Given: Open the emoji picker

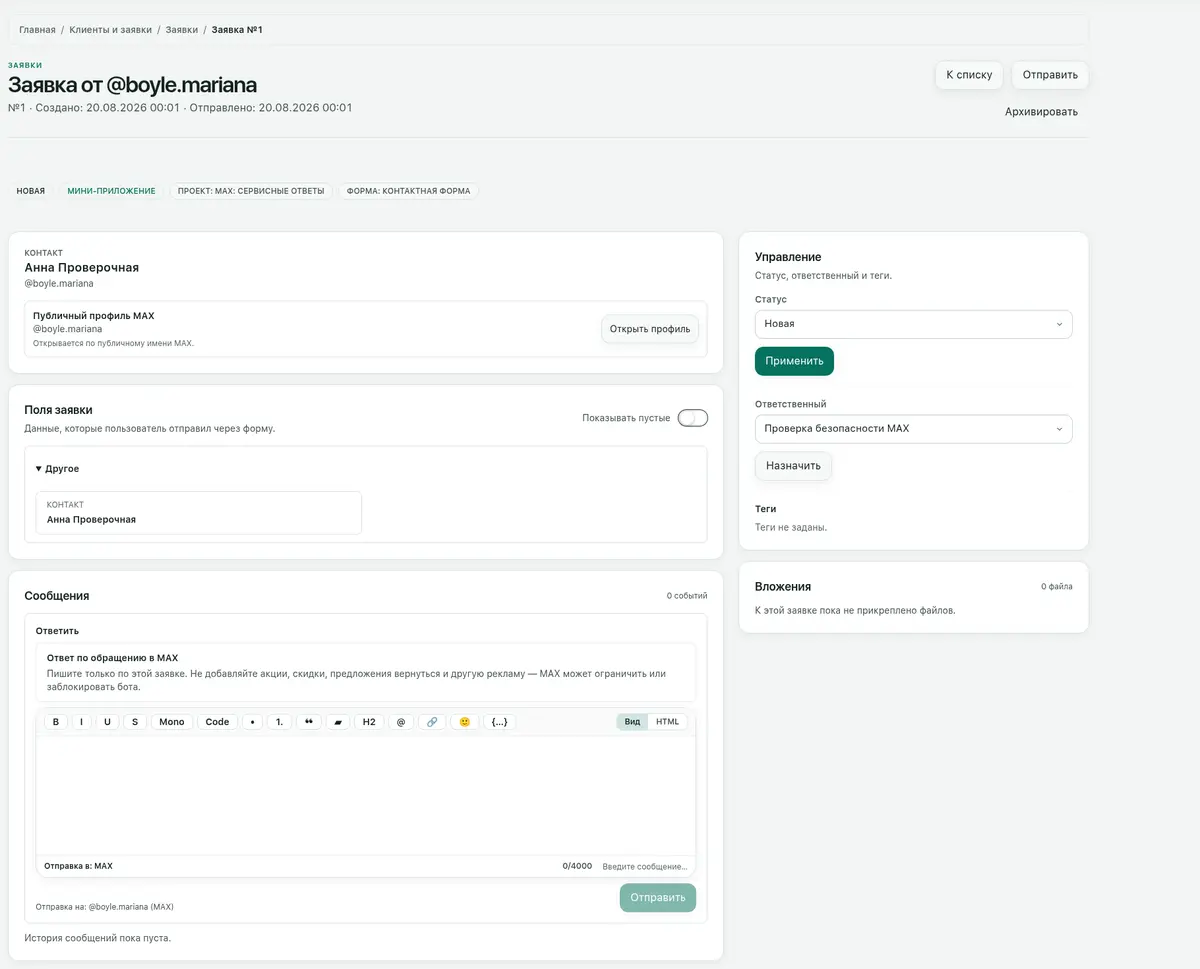Looking at the screenshot, I should pyautogui.click(x=464, y=722).
